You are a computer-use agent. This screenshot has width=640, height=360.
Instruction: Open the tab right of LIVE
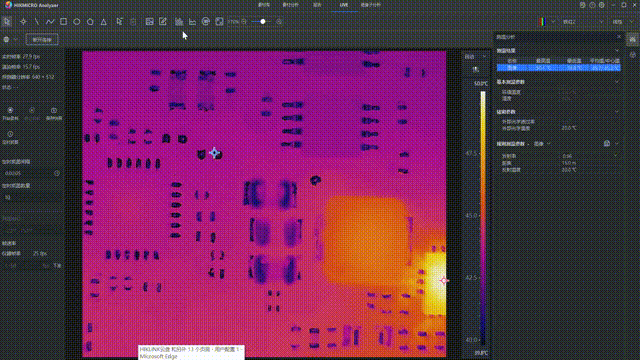point(371,5)
